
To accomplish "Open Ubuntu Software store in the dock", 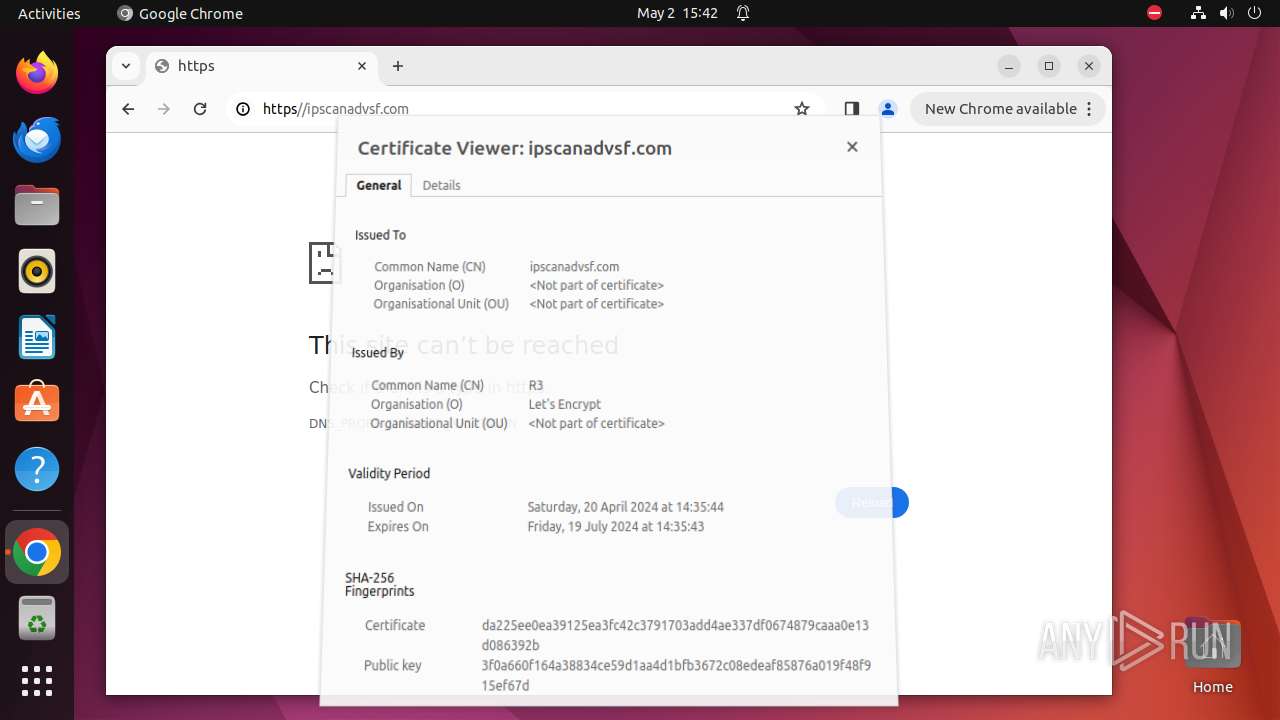I will coord(37,403).
